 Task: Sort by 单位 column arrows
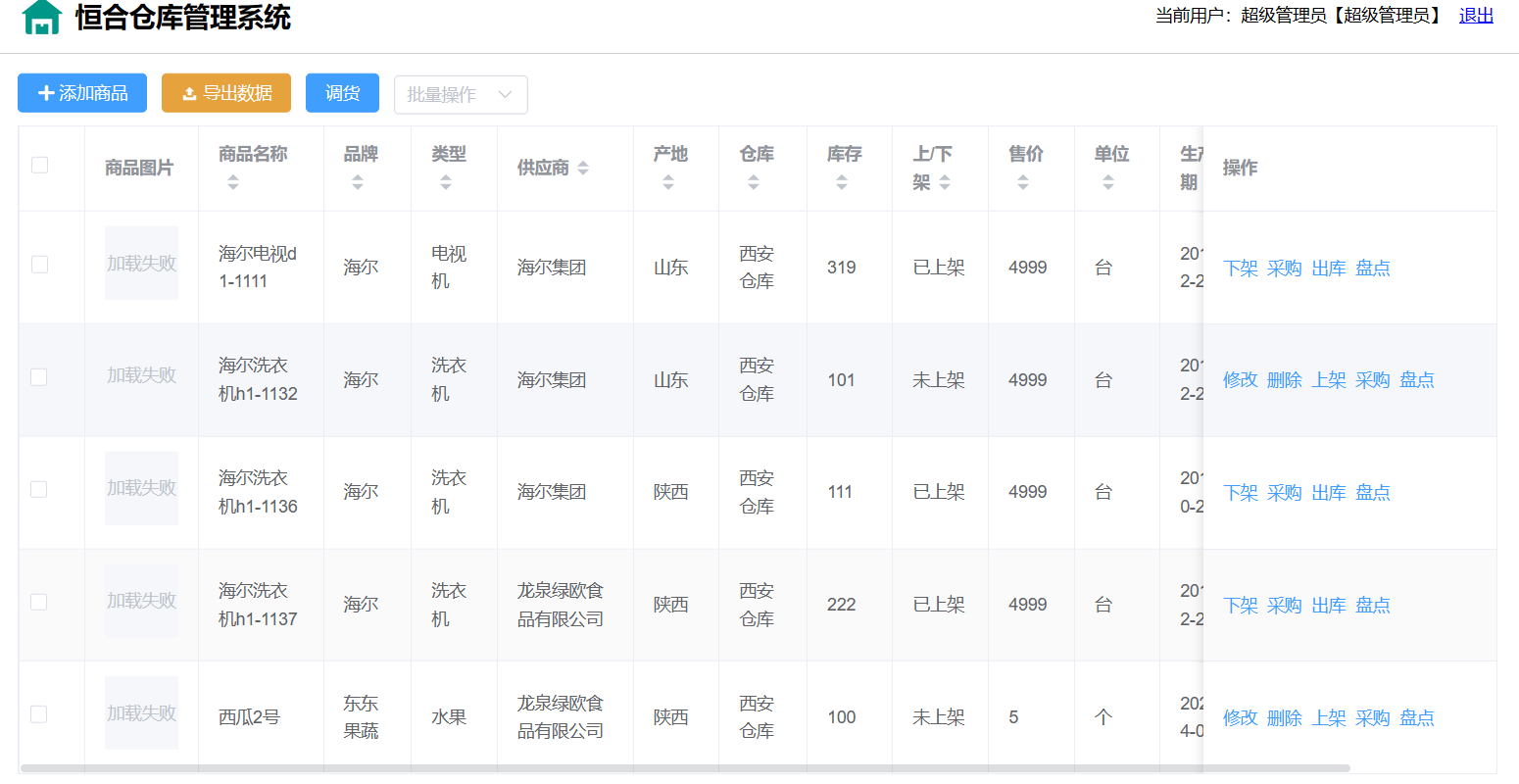click(1108, 182)
